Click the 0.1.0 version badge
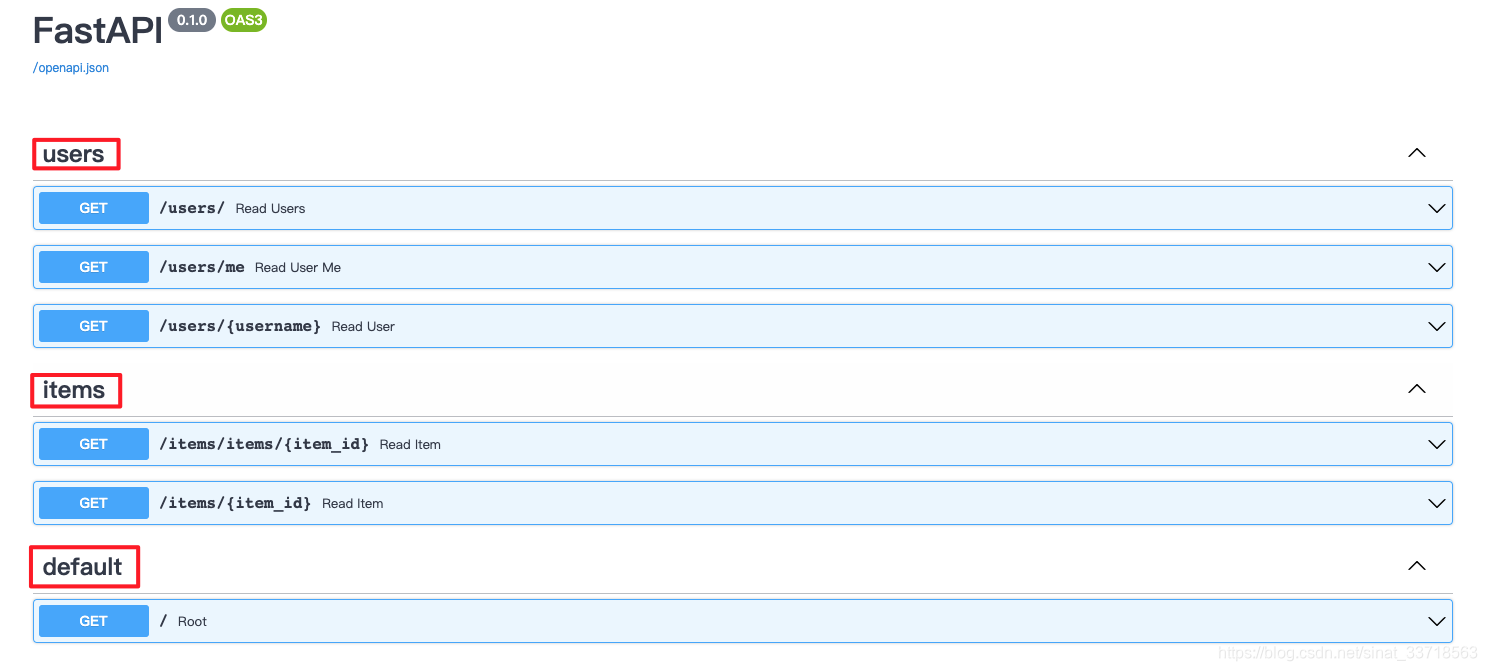The height and width of the screenshot is (671, 1487). click(191, 20)
